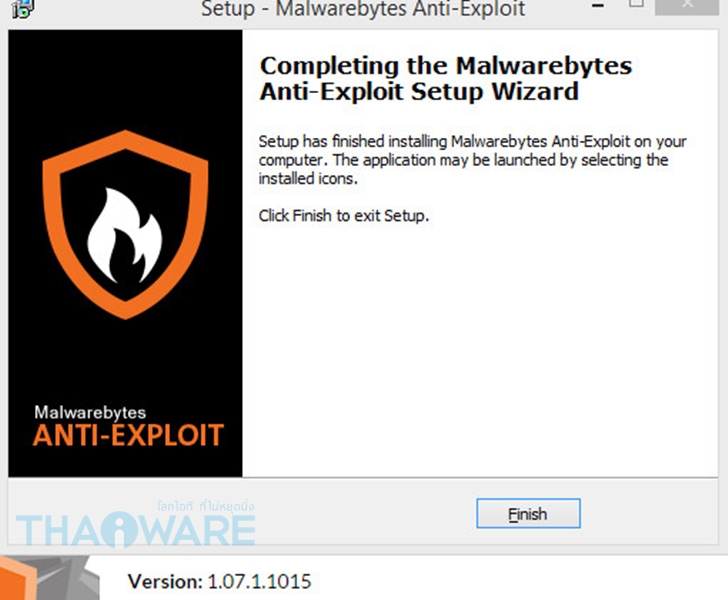The width and height of the screenshot is (728, 600).
Task: Click the gray graphic next to orange box
Action: pyautogui.click(x=68, y=579)
